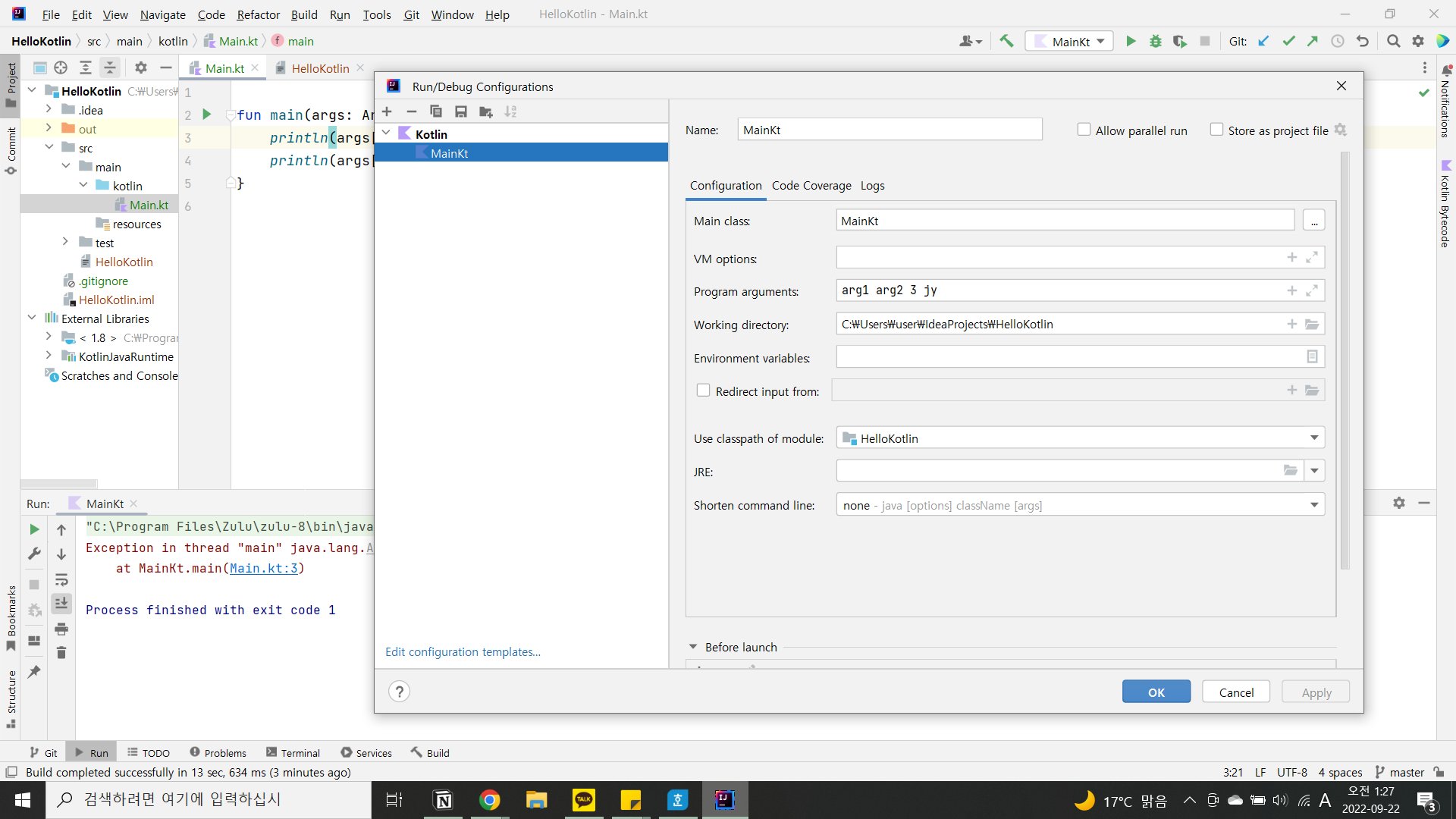Collapse External Libraries node
1456x819 pixels.
[x=32, y=318]
